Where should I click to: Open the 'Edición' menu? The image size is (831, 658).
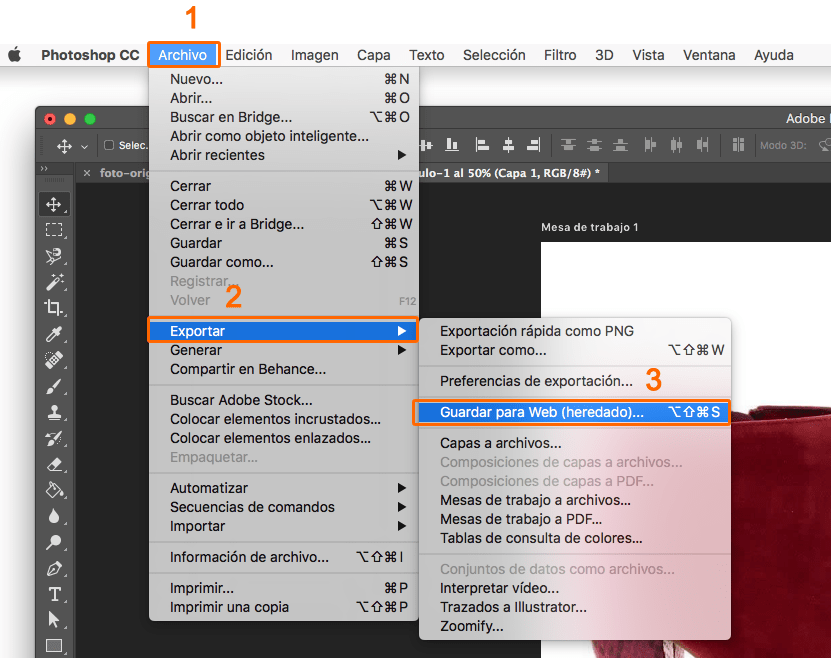pyautogui.click(x=250, y=55)
